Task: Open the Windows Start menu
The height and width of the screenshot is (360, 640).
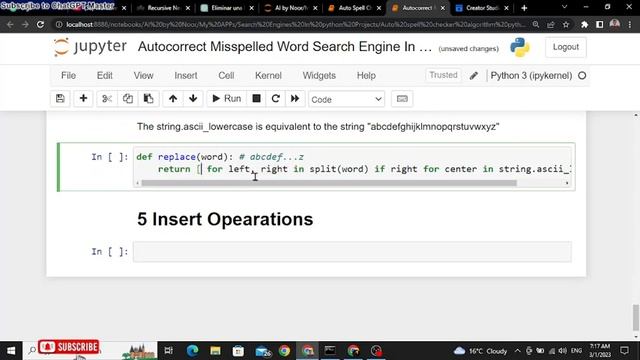Action: coord(11,351)
